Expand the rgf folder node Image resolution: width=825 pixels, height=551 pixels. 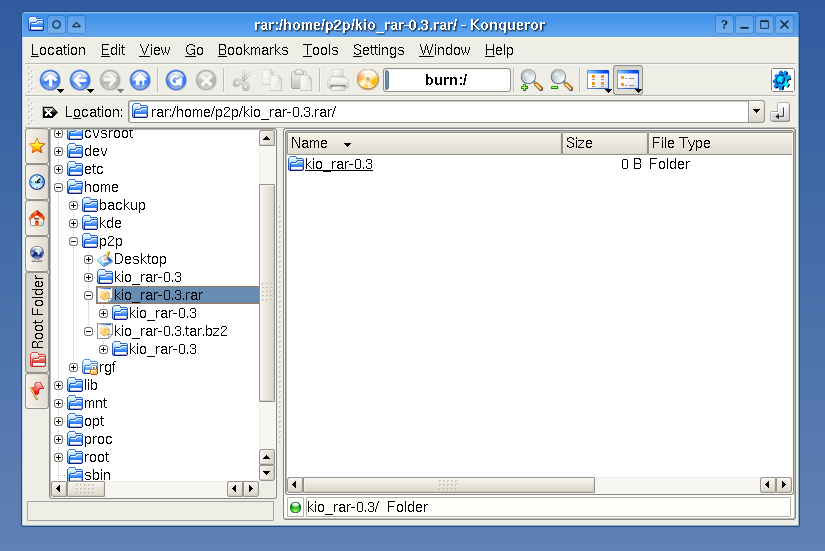click(x=74, y=367)
